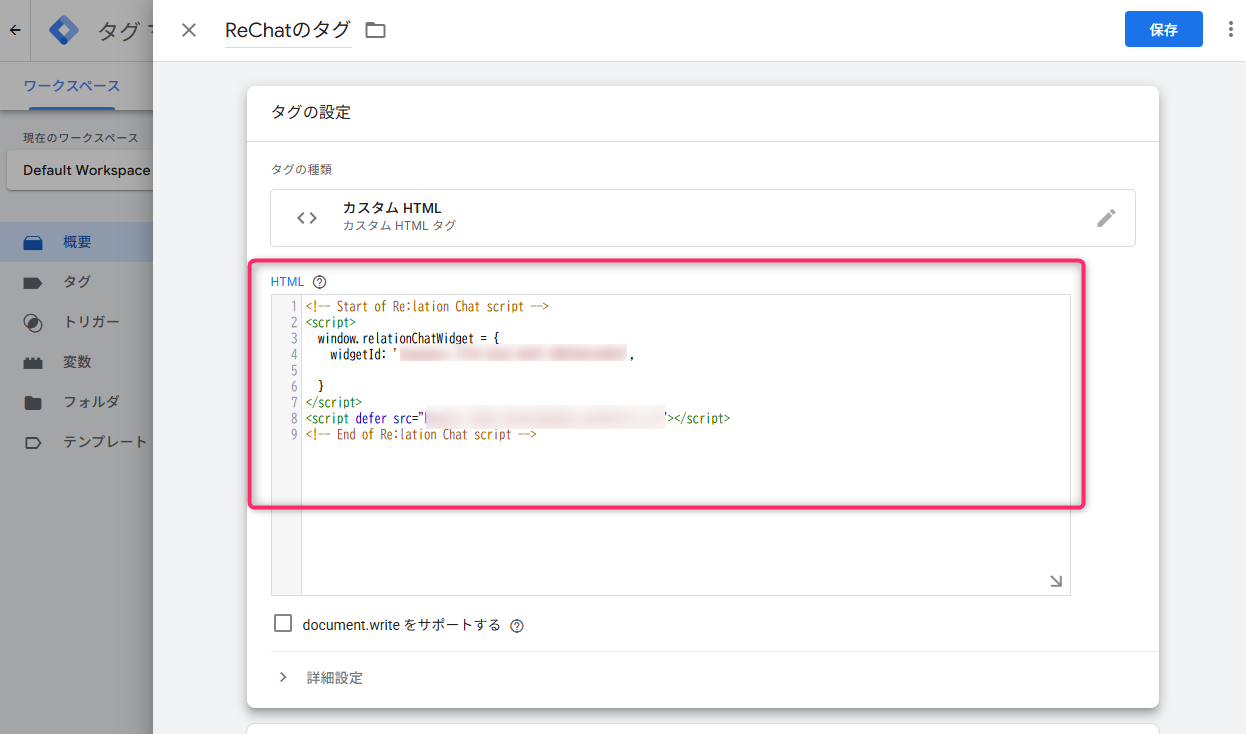This screenshot has height=734, width=1246.
Task: Close the ReChat tag editor panel
Action: [189, 30]
